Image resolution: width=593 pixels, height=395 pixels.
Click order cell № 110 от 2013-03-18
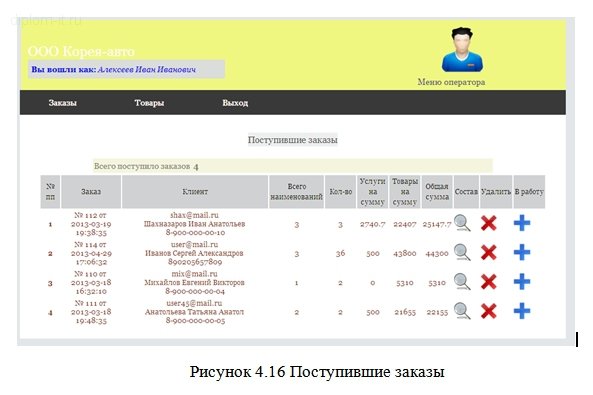click(x=91, y=282)
